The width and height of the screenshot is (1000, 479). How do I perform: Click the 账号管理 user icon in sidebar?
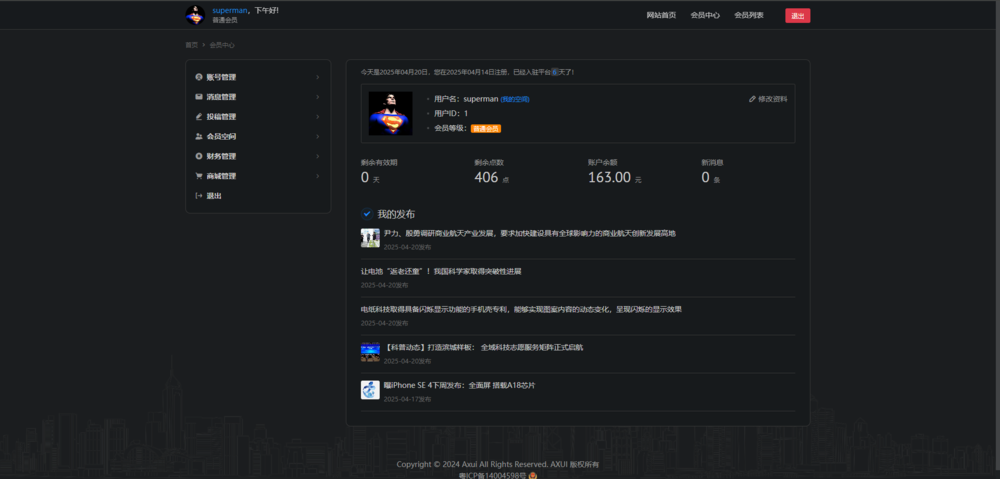[x=199, y=77]
